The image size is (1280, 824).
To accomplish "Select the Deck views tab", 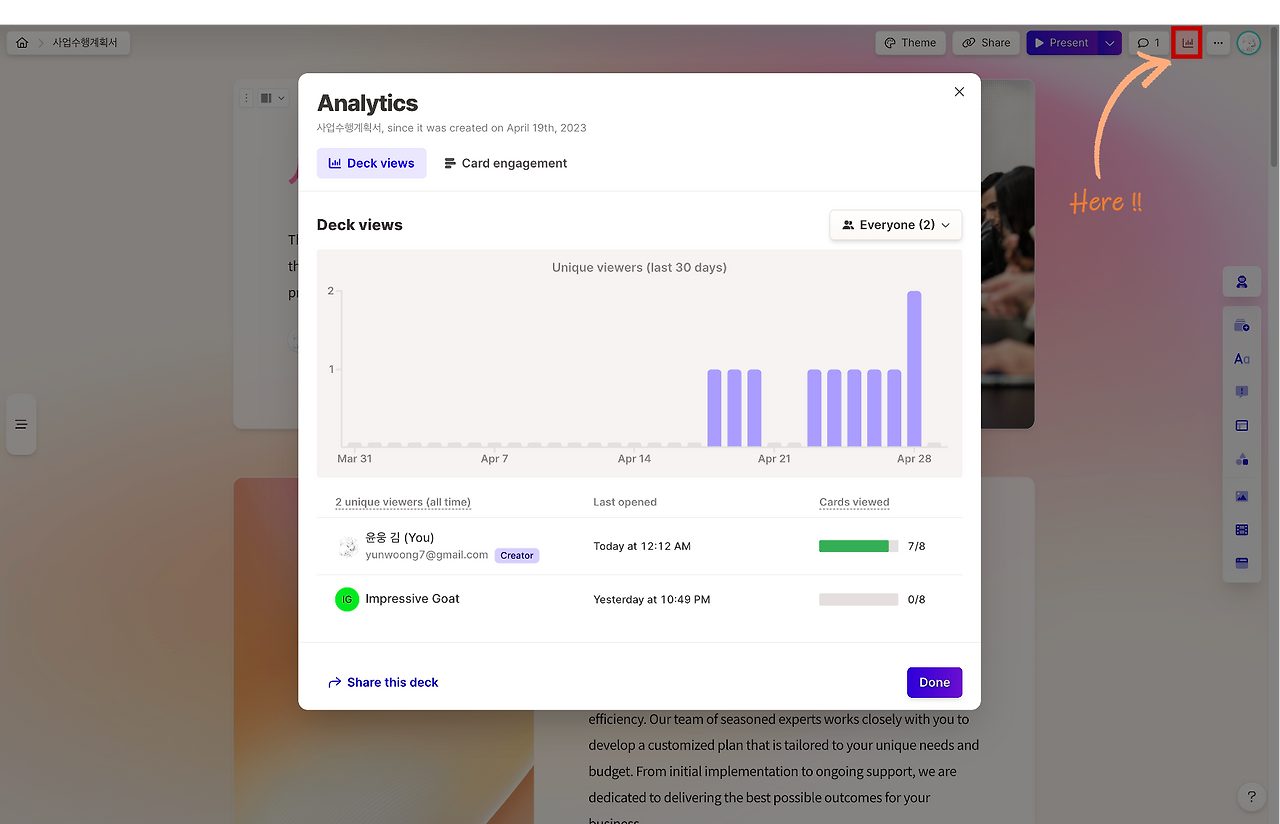I will point(371,163).
